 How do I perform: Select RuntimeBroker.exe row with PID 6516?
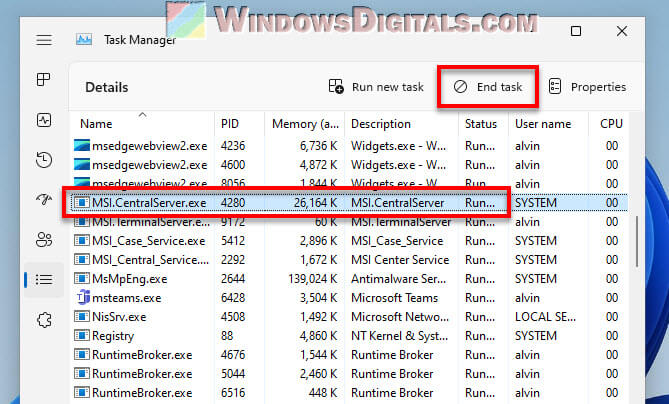click(349, 393)
